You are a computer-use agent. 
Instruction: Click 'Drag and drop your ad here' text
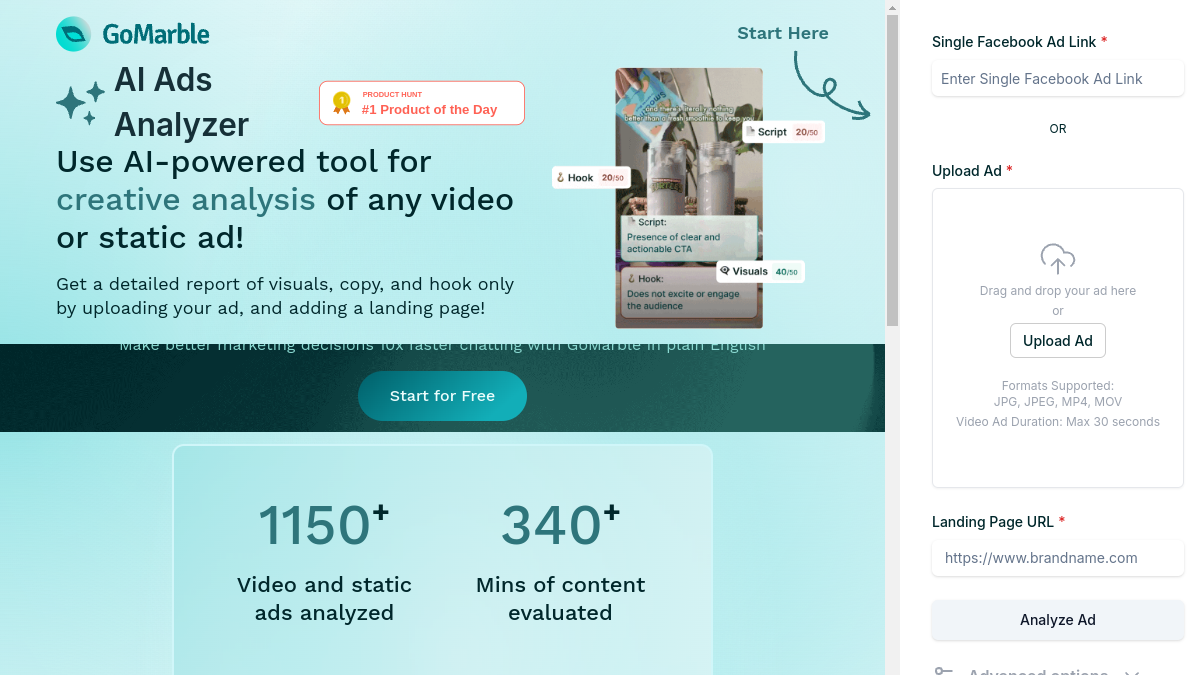(1058, 291)
